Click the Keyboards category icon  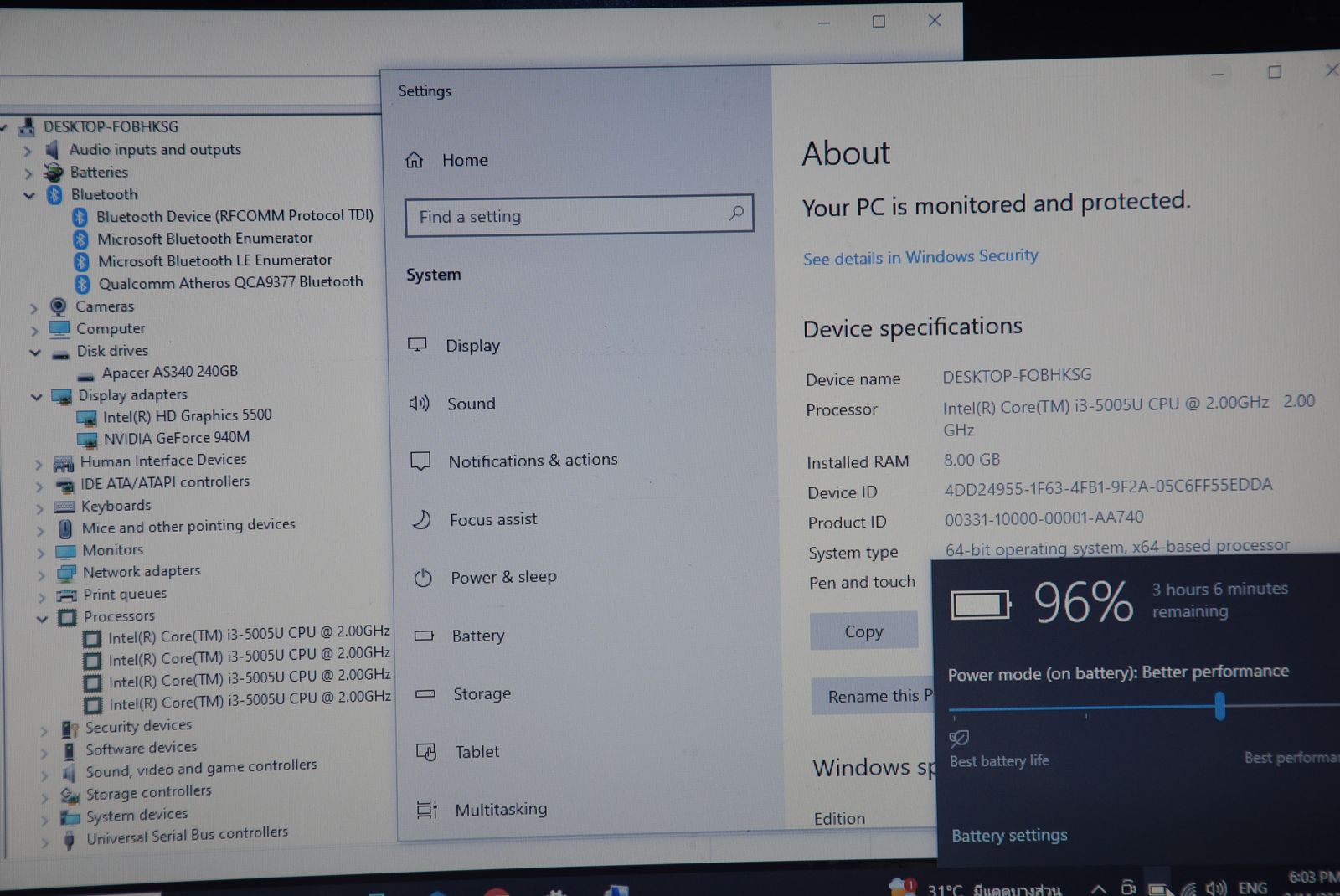pyautogui.click(x=64, y=507)
